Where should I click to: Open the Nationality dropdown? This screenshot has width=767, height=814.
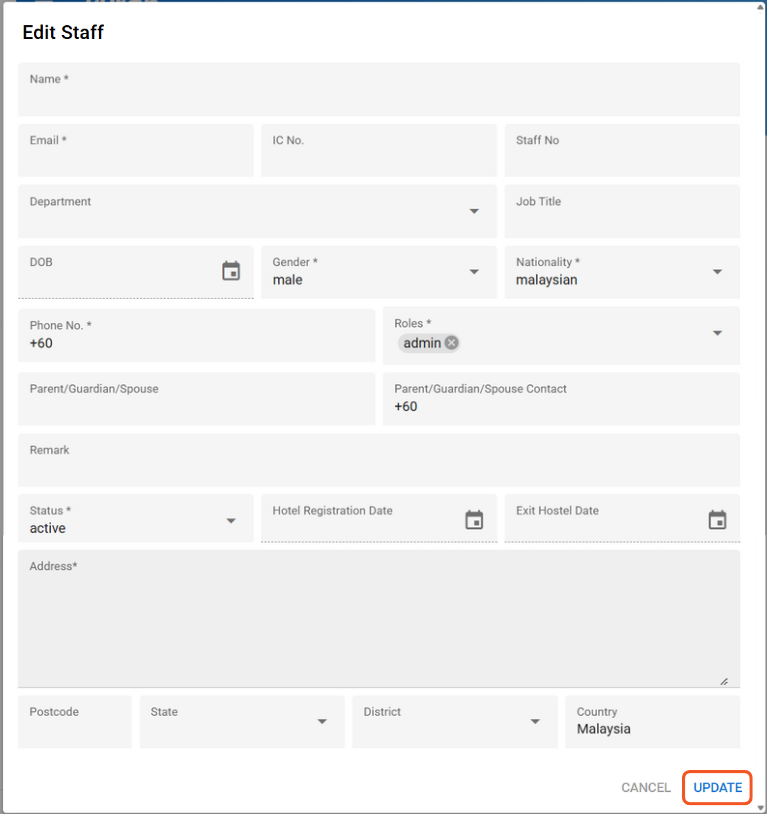click(x=717, y=272)
